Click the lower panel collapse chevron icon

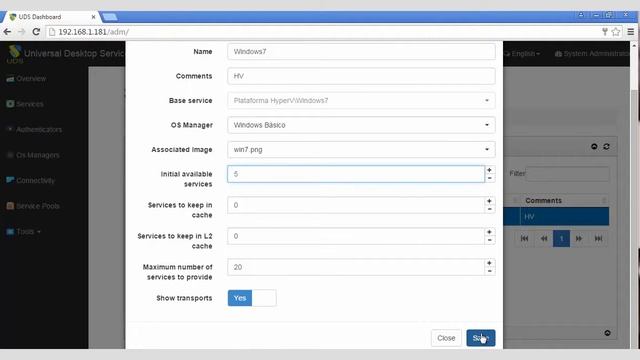pyautogui.click(x=607, y=333)
